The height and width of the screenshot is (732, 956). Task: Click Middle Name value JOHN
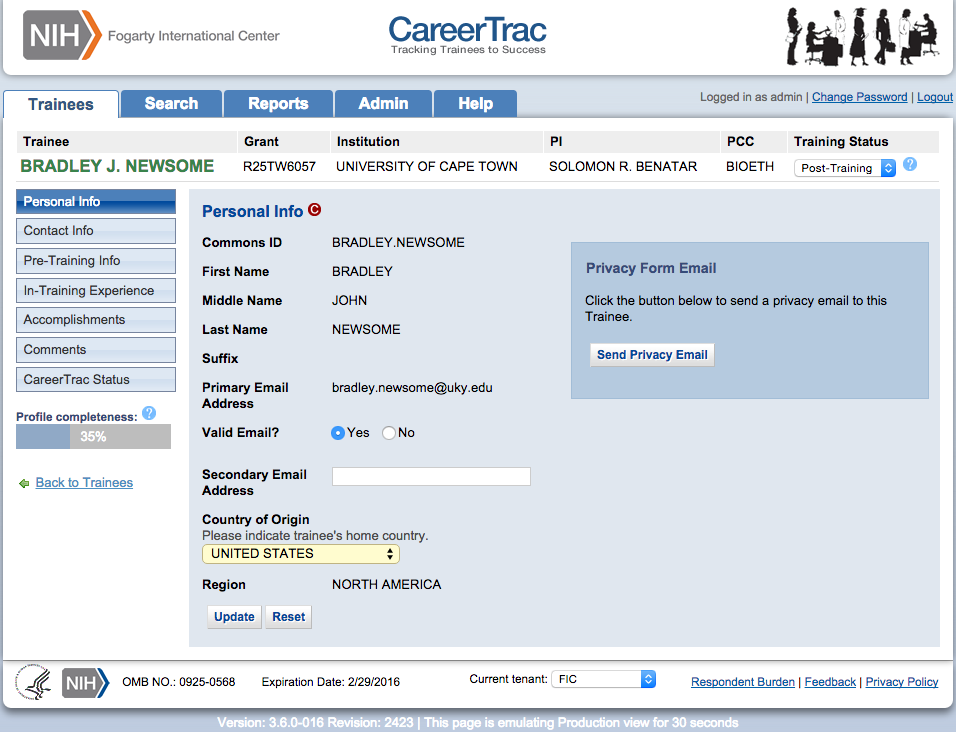(x=349, y=300)
